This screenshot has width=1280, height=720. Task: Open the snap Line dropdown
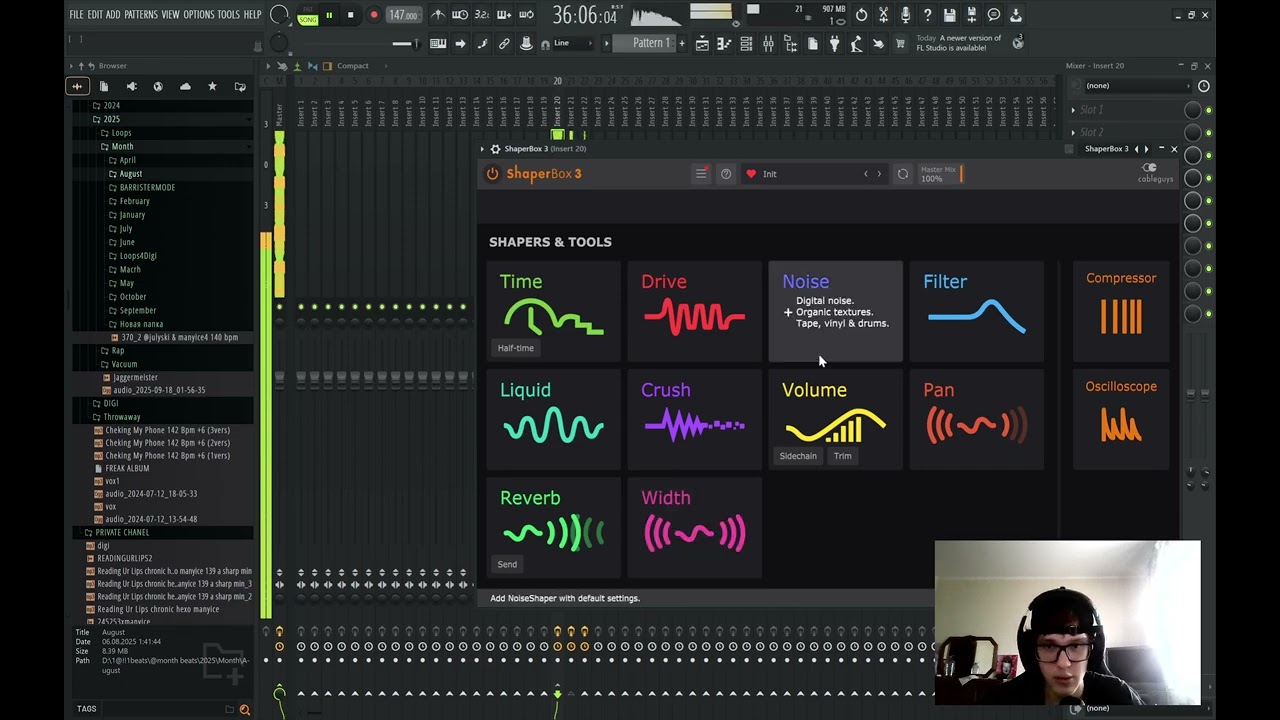[575, 43]
